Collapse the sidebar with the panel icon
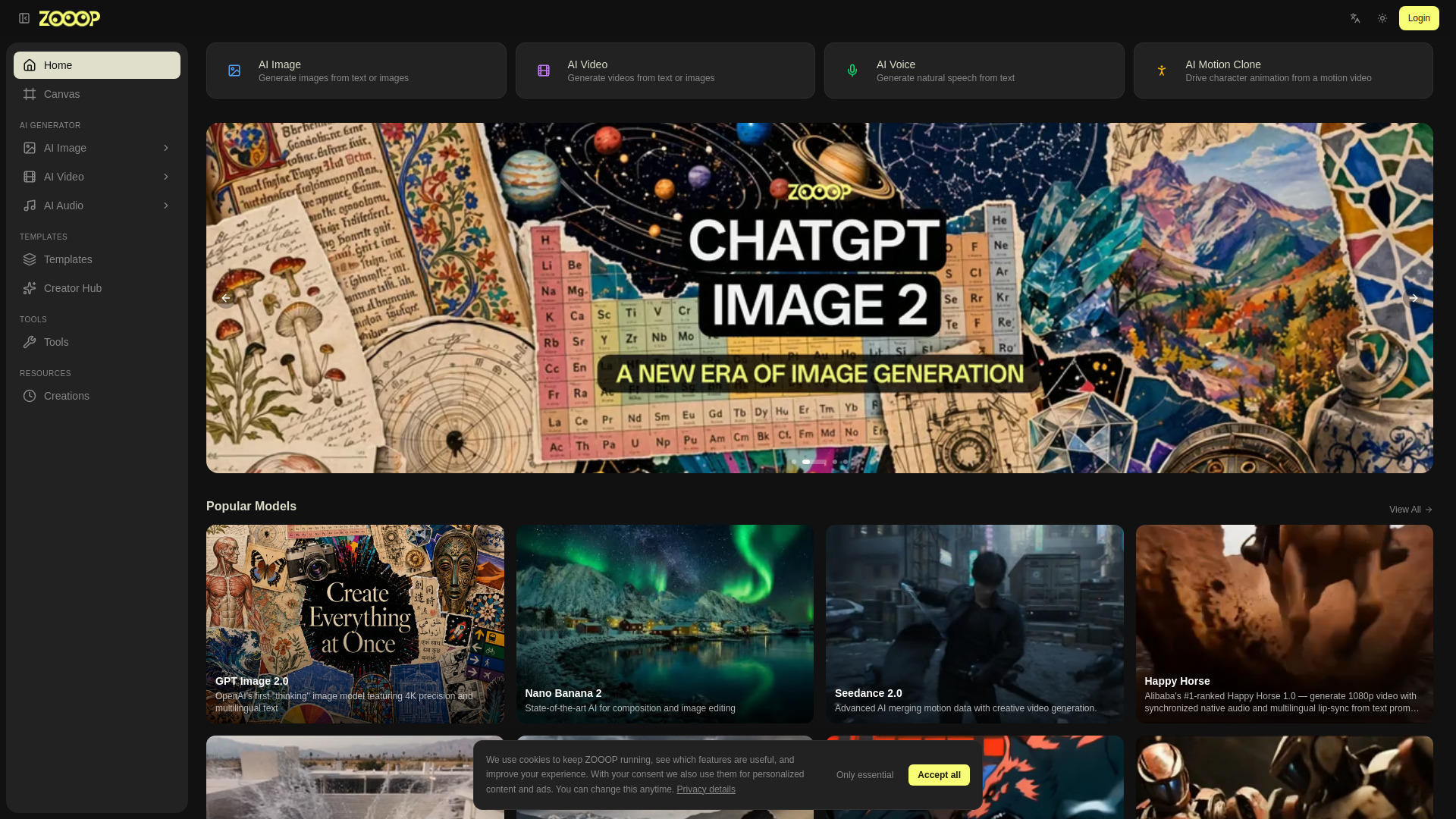 [x=24, y=18]
